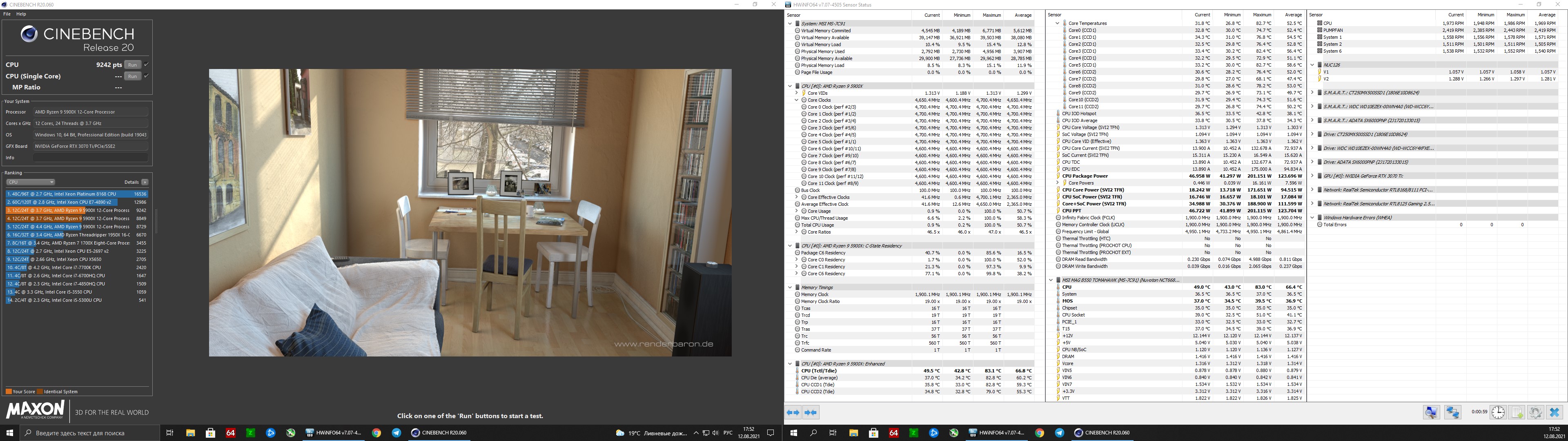Run the CPU Single Core test
The width and height of the screenshot is (1568, 441).
point(132,76)
